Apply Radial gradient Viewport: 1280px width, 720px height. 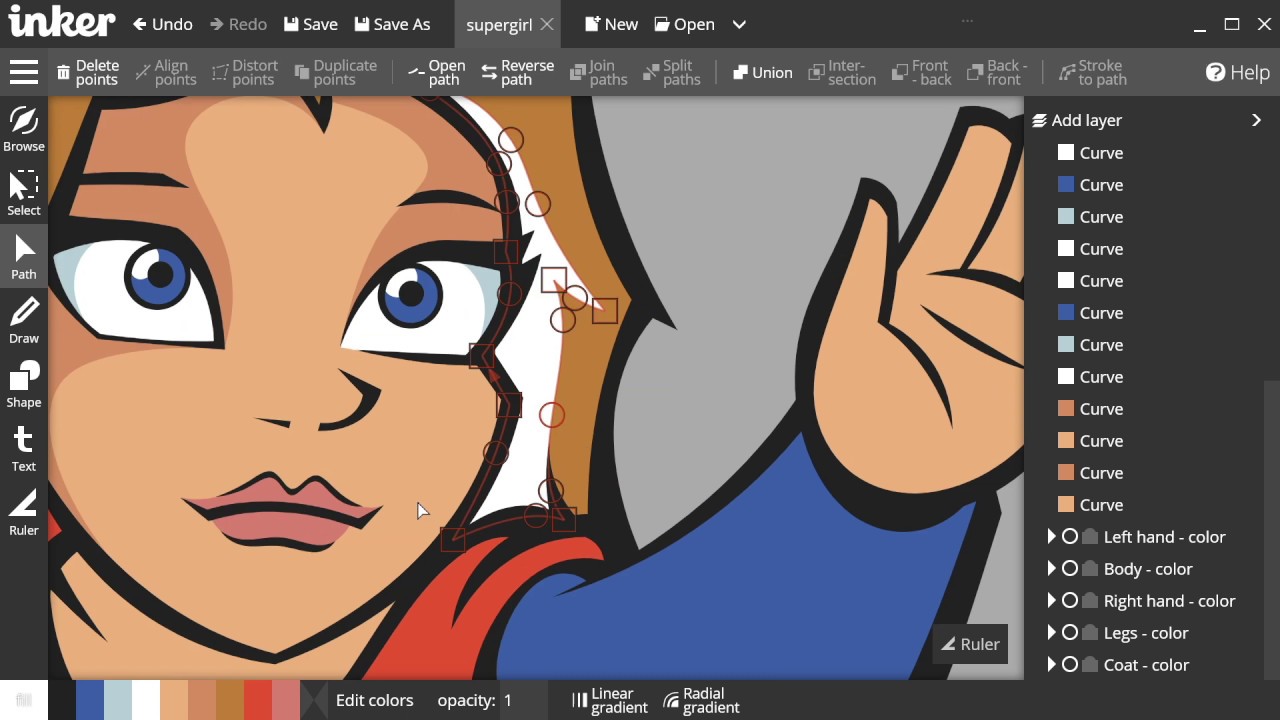coord(701,700)
